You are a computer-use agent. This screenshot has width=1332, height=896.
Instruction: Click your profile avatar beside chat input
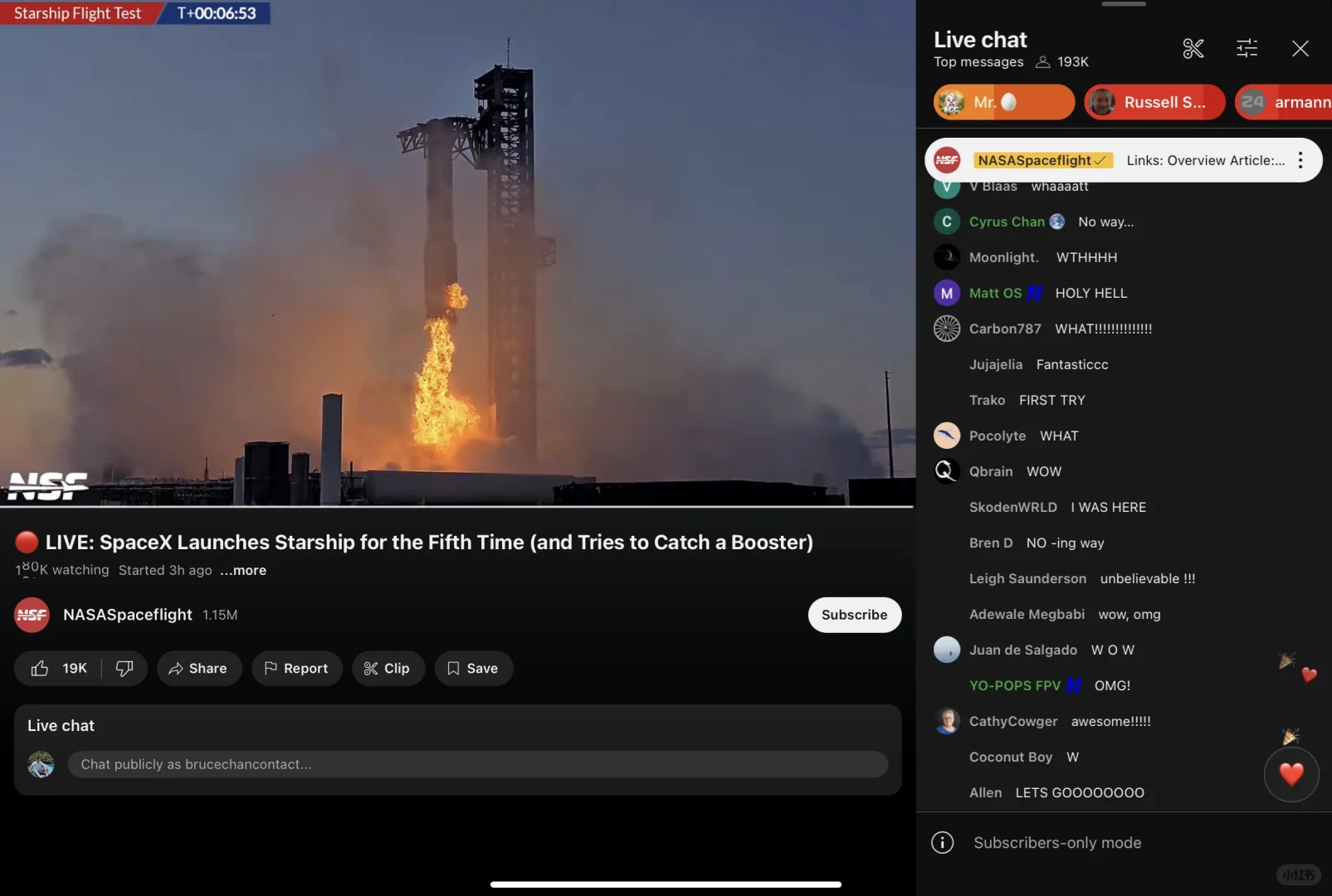tap(41, 764)
